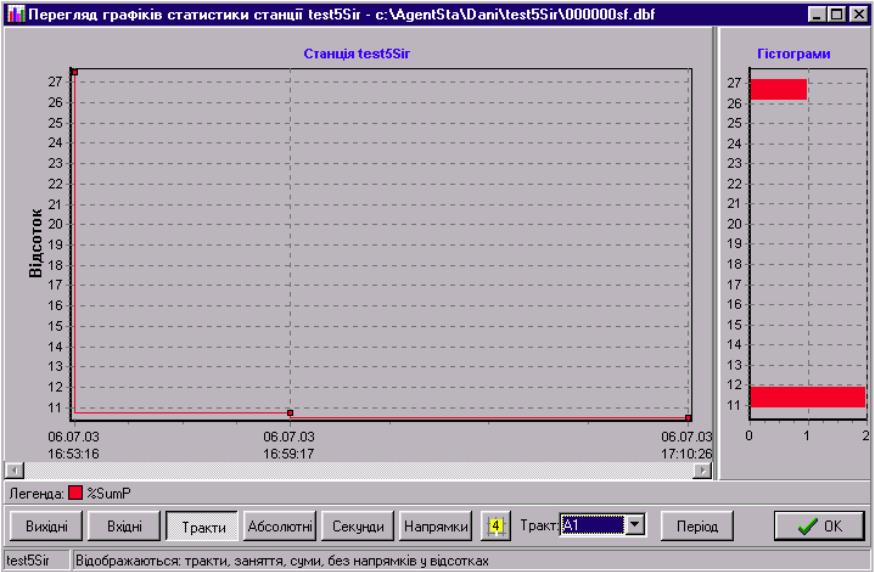The width and height of the screenshot is (874, 572).
Task: Toggle the Вхідні button
Action: click(x=125, y=526)
